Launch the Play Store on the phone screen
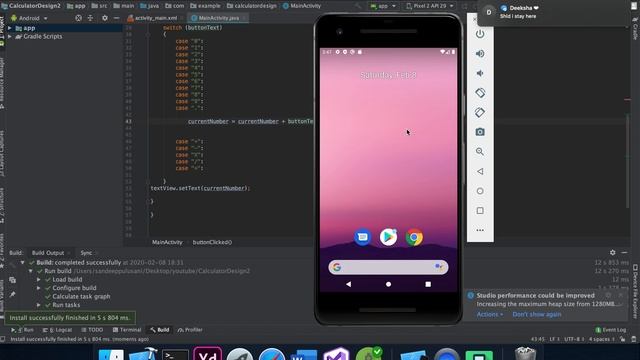This screenshot has width=640, height=360. point(388,237)
